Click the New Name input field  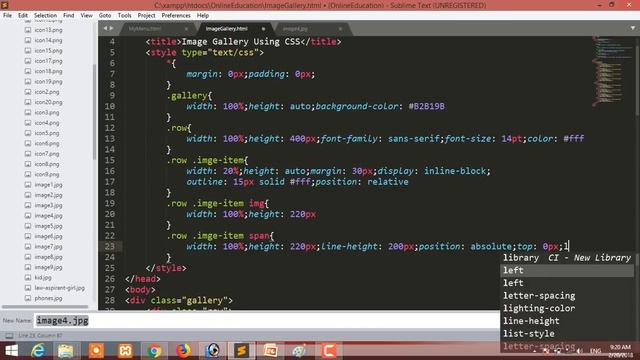coord(267,321)
